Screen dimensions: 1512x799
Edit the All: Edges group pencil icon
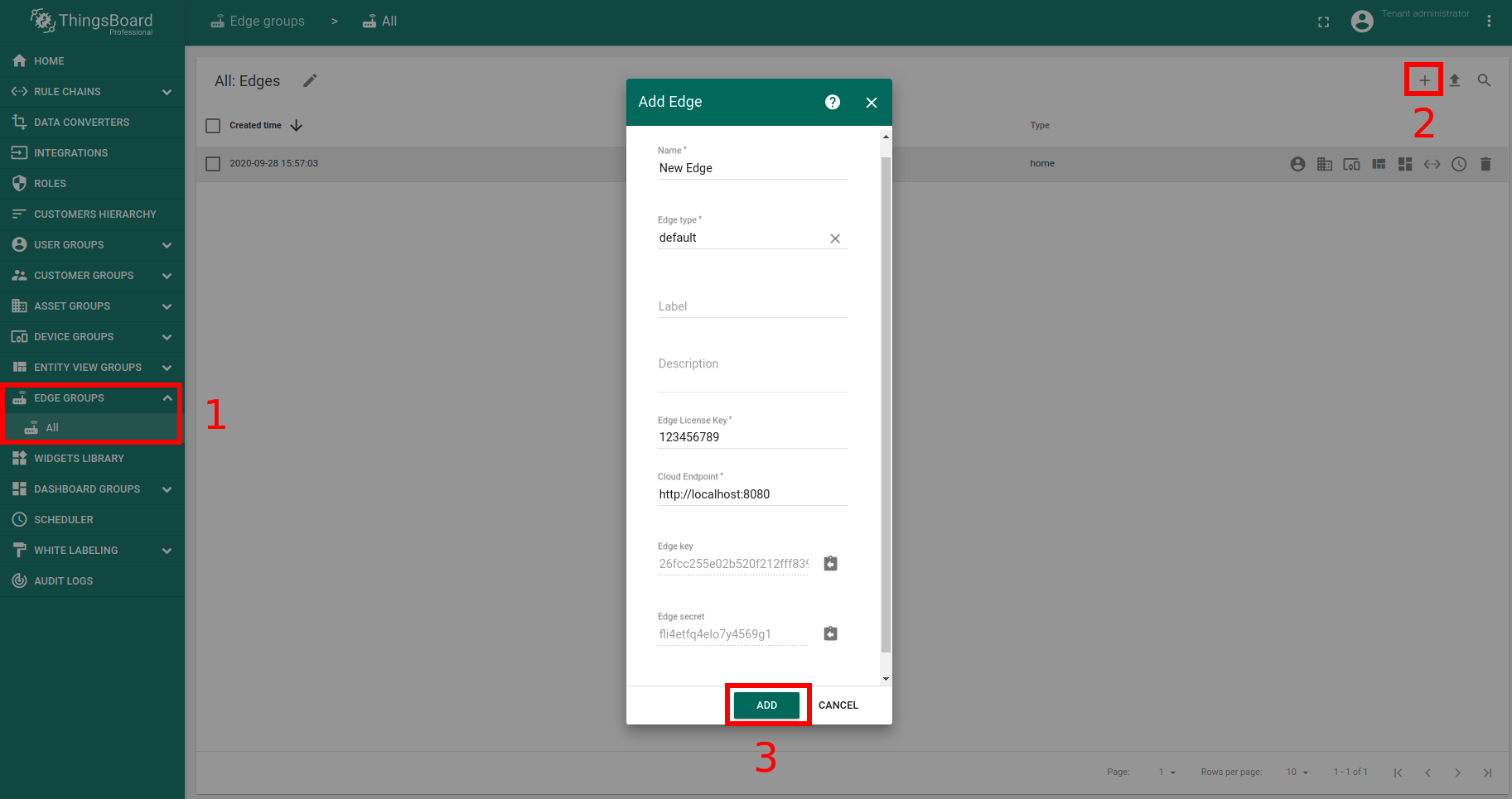(310, 80)
